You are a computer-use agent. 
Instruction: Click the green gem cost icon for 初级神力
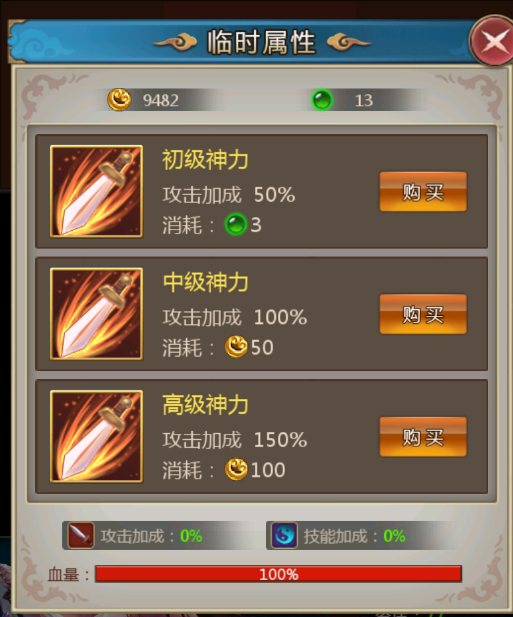click(x=236, y=224)
